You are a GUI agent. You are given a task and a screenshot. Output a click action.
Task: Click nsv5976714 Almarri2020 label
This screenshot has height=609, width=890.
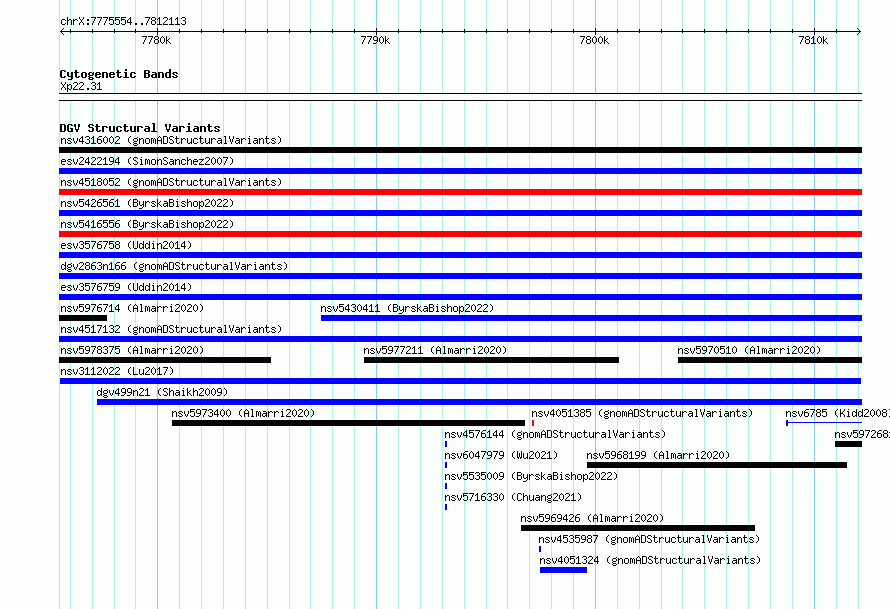coord(132,308)
